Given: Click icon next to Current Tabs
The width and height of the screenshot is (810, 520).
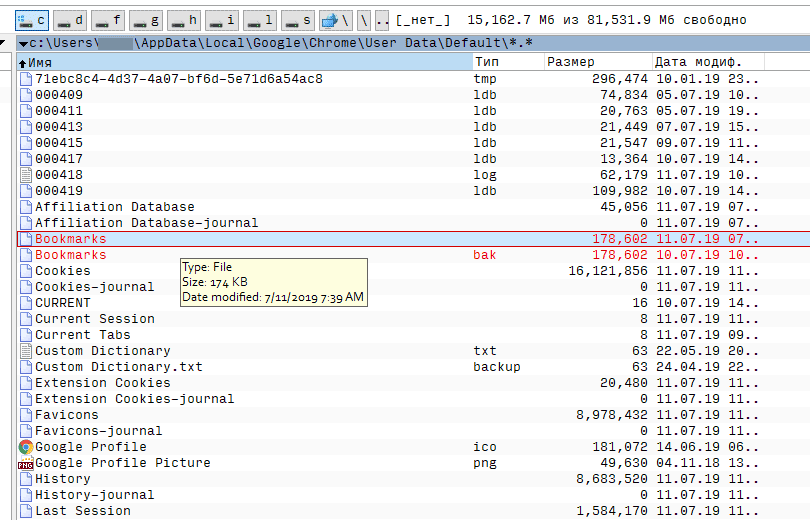Looking at the screenshot, I should click(26, 335).
